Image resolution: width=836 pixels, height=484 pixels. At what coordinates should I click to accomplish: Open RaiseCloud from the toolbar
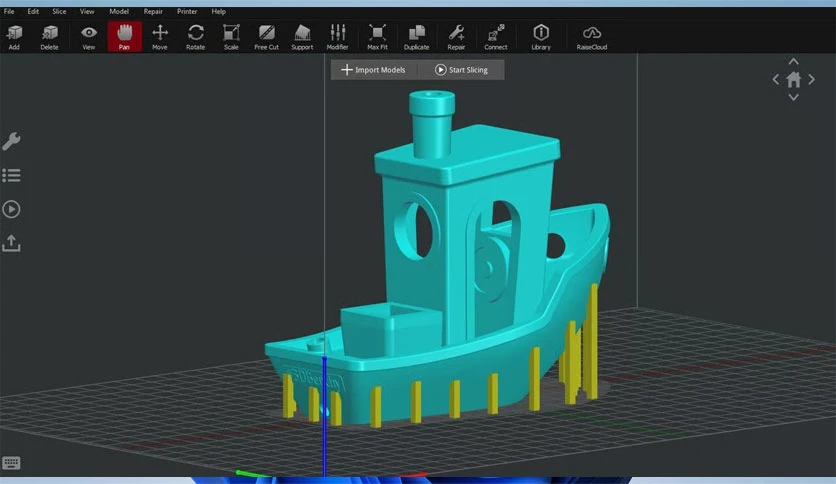[x=591, y=37]
